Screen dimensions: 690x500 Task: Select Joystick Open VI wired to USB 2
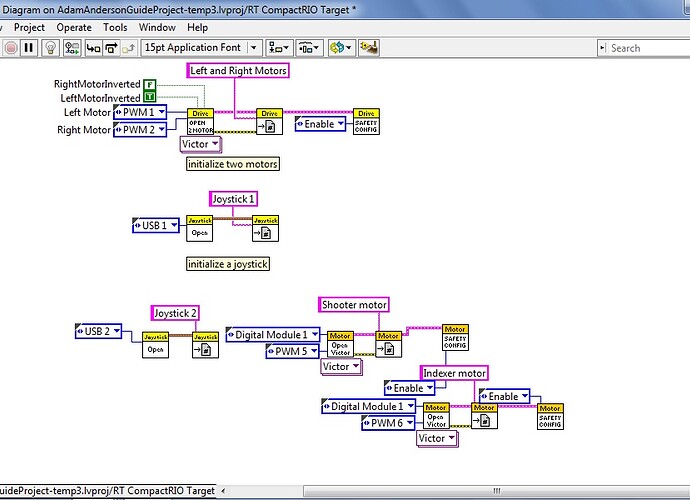pos(155,345)
